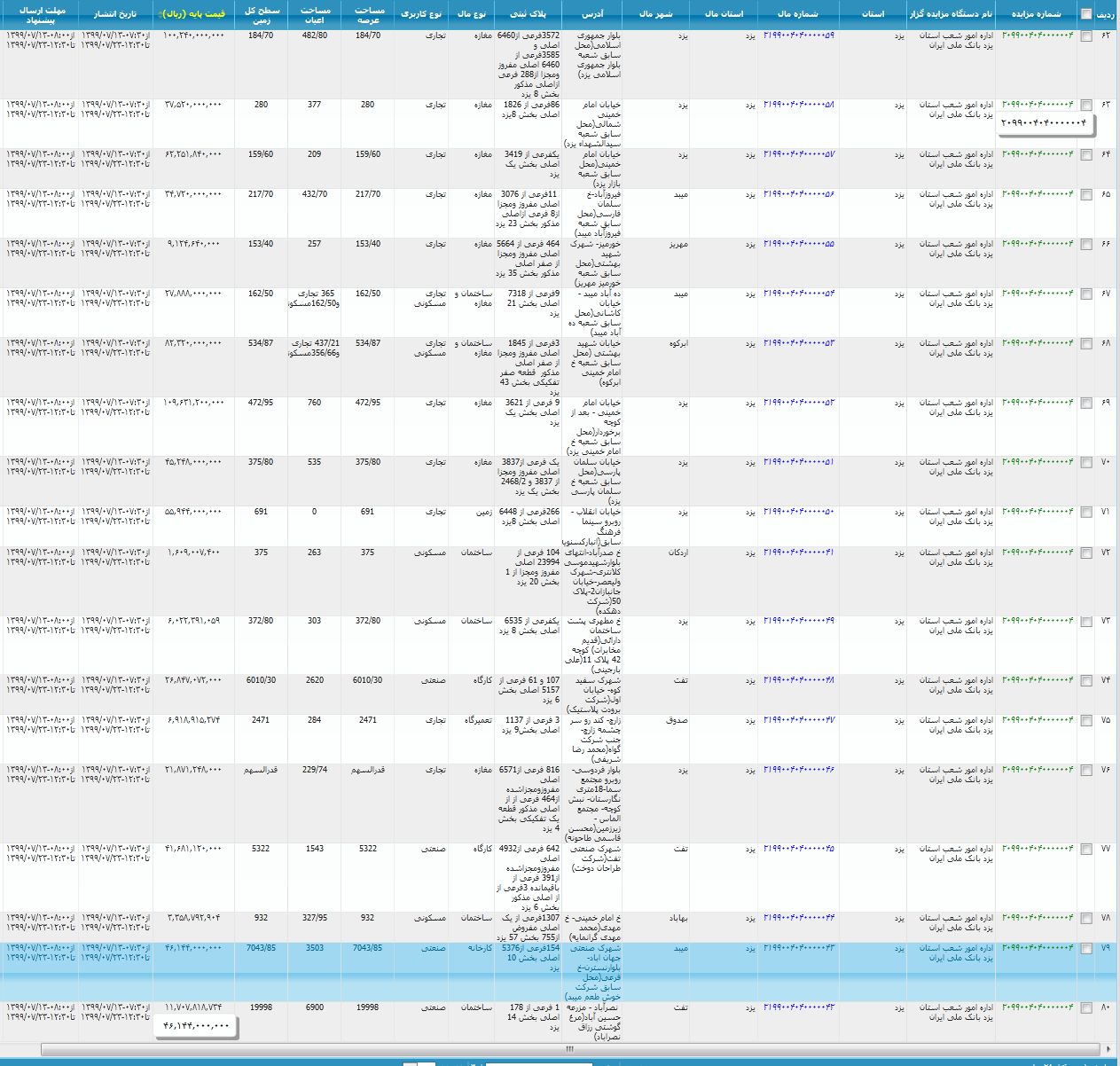Tick the select-all checkbox in table header
This screenshot has width=1120, height=1066.
[x=1086, y=14]
